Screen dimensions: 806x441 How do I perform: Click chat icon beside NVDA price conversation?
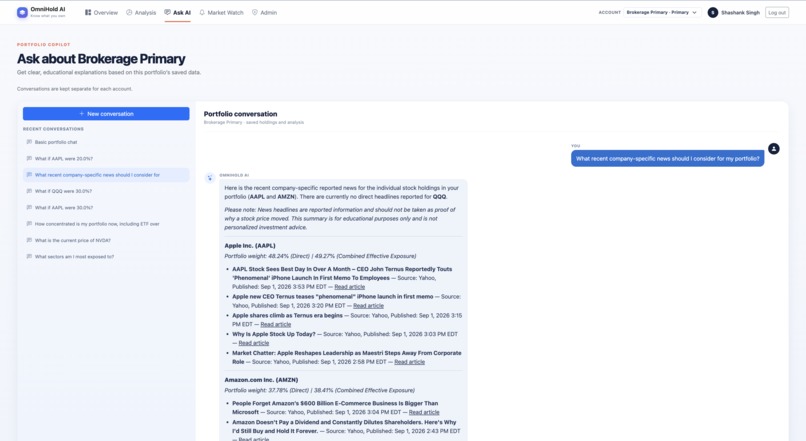[x=29, y=240]
